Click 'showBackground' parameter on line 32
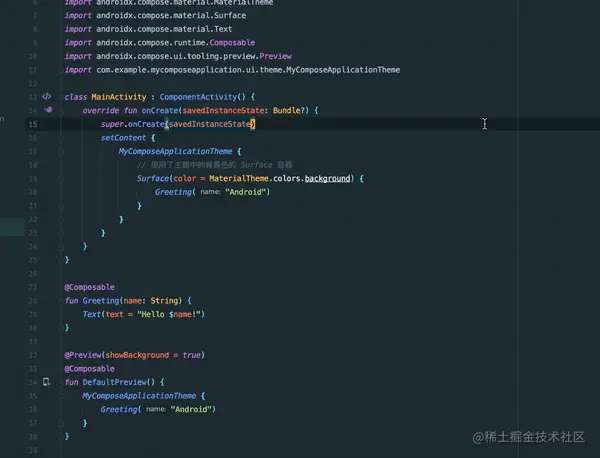 (137, 355)
